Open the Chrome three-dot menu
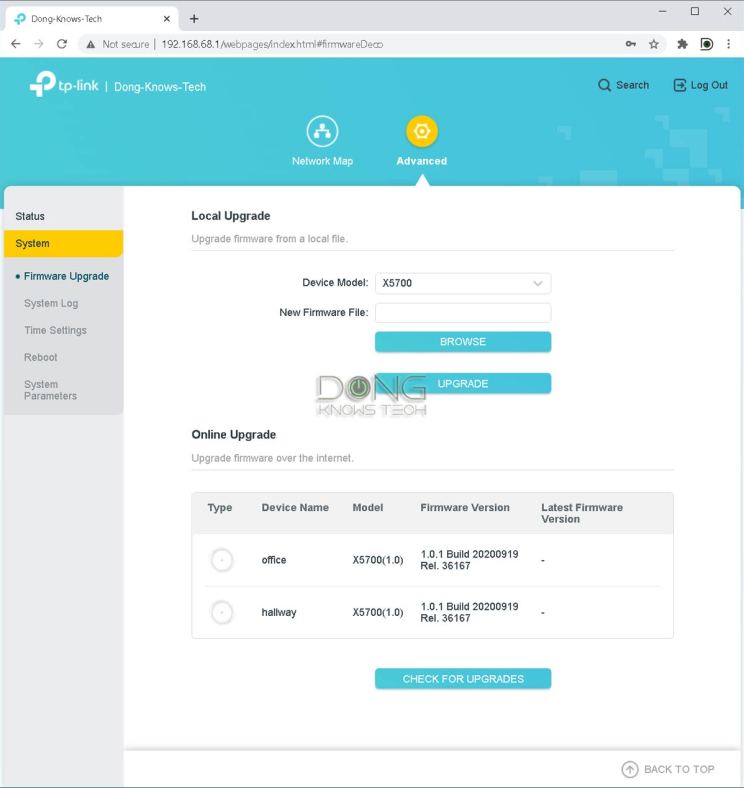 728,44
